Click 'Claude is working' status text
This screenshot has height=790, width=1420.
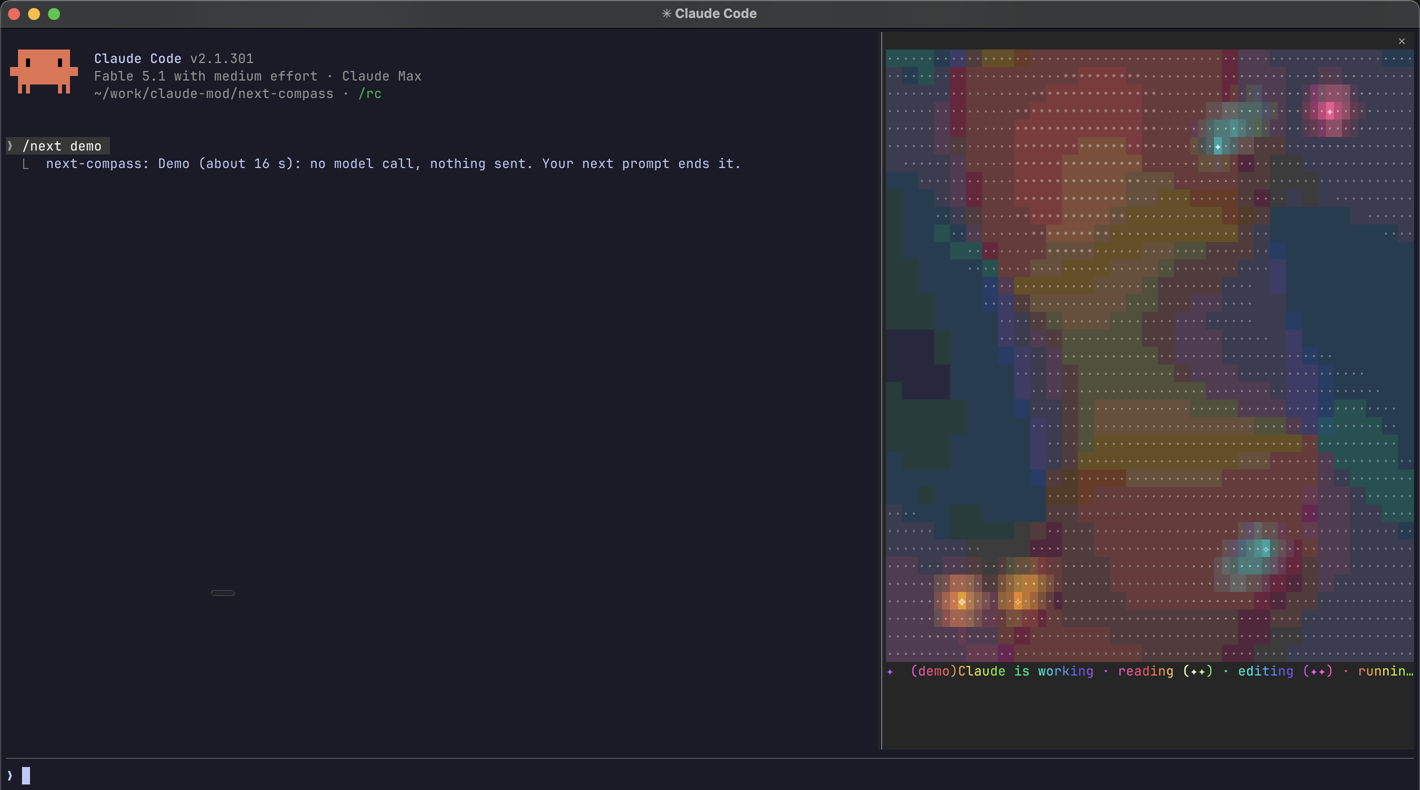1026,672
